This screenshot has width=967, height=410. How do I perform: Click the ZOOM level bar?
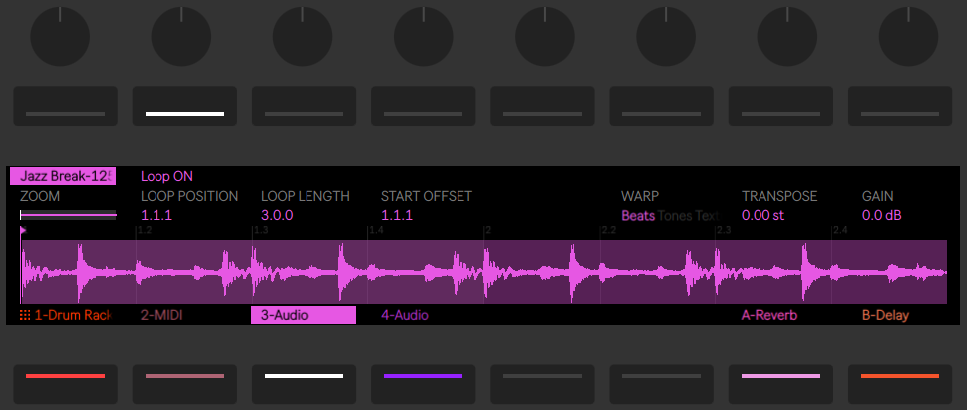click(68, 215)
